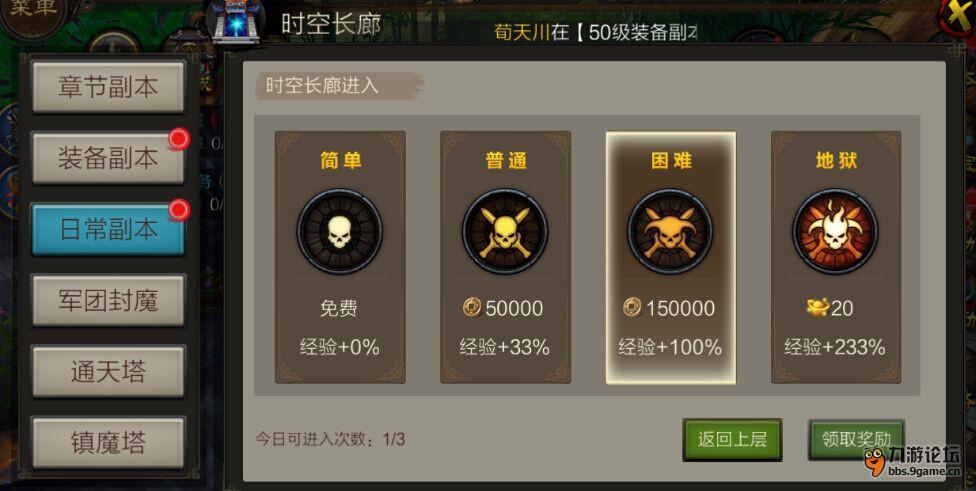Go to the 通天塔 menu entry
Viewport: 976px width, 491px height.
[108, 372]
